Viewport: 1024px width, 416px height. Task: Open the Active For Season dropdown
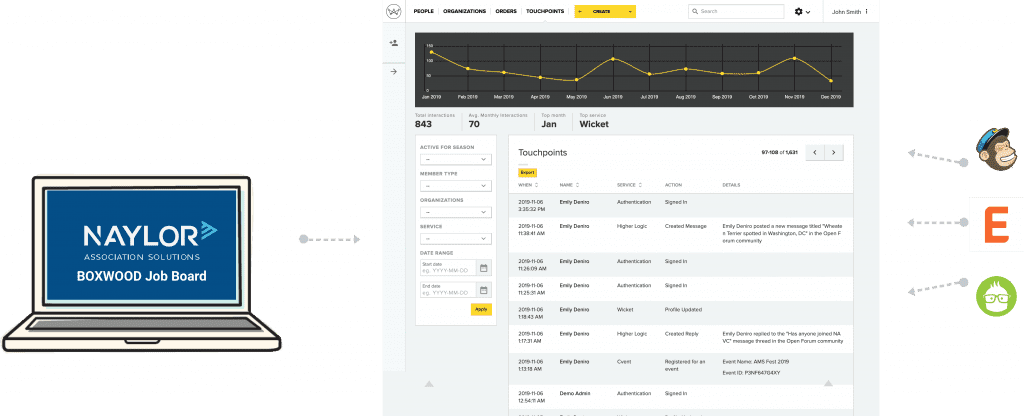tap(456, 159)
